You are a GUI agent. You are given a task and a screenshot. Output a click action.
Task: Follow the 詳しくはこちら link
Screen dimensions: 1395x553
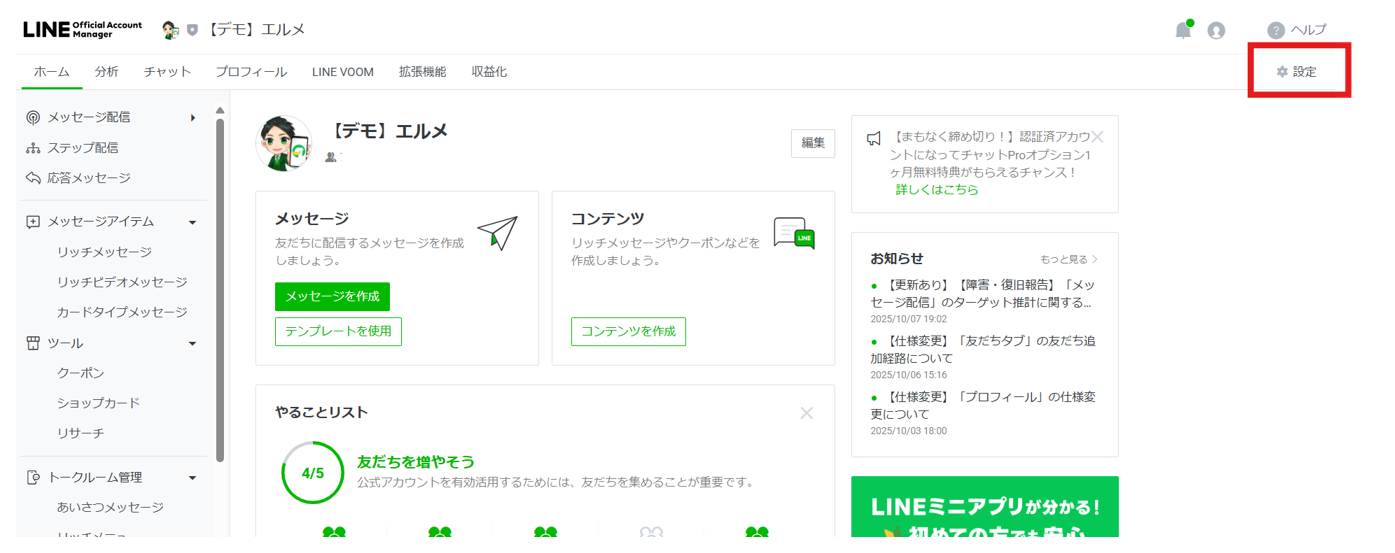(936, 189)
